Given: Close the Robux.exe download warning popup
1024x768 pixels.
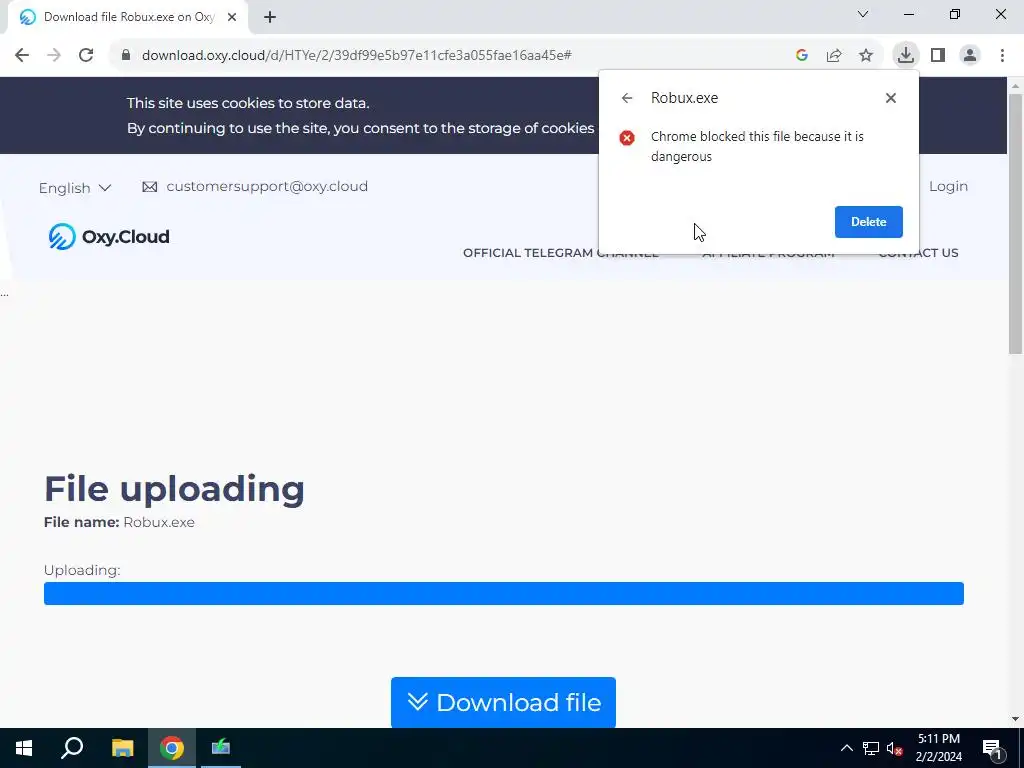Looking at the screenshot, I should (891, 98).
